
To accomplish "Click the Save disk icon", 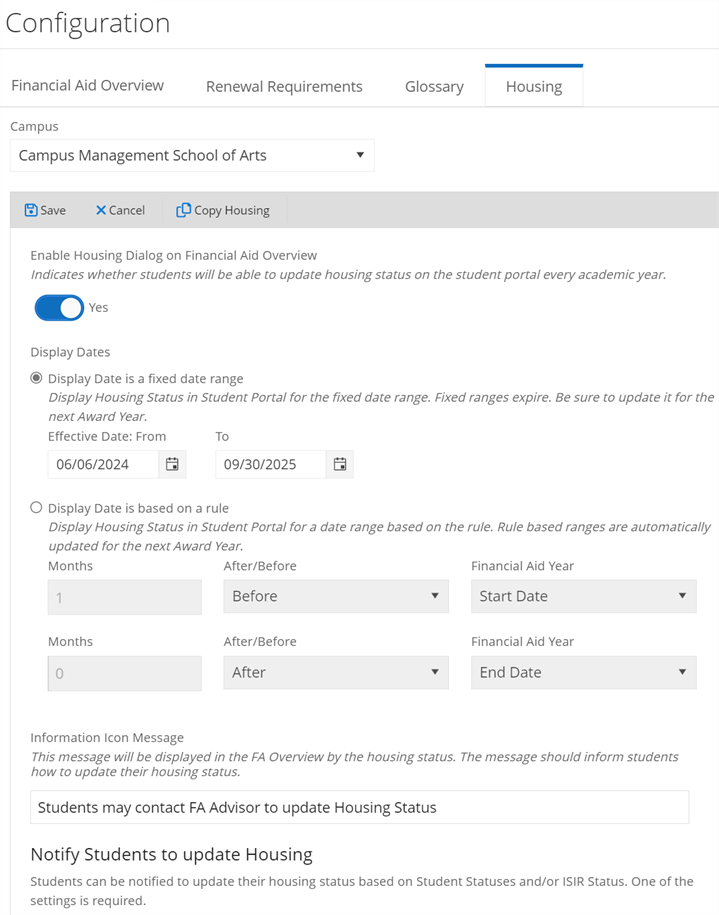I will point(30,210).
